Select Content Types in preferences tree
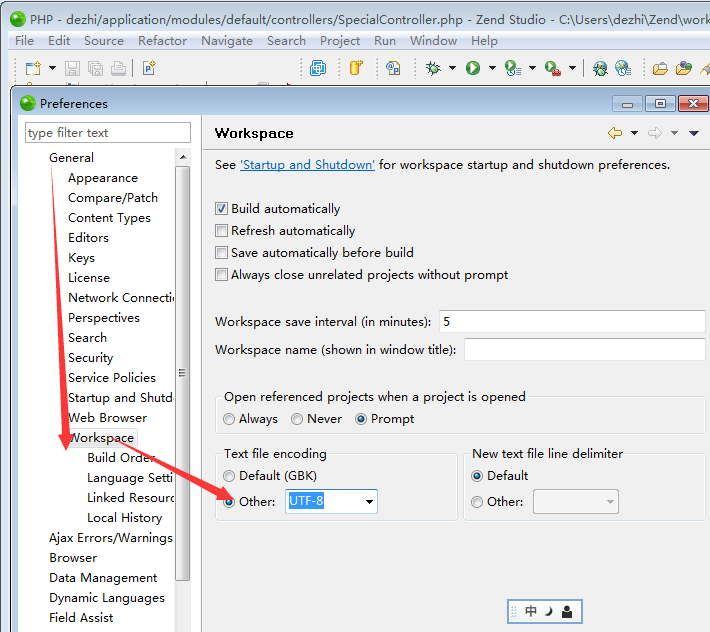The height and width of the screenshot is (632, 710). 109,218
